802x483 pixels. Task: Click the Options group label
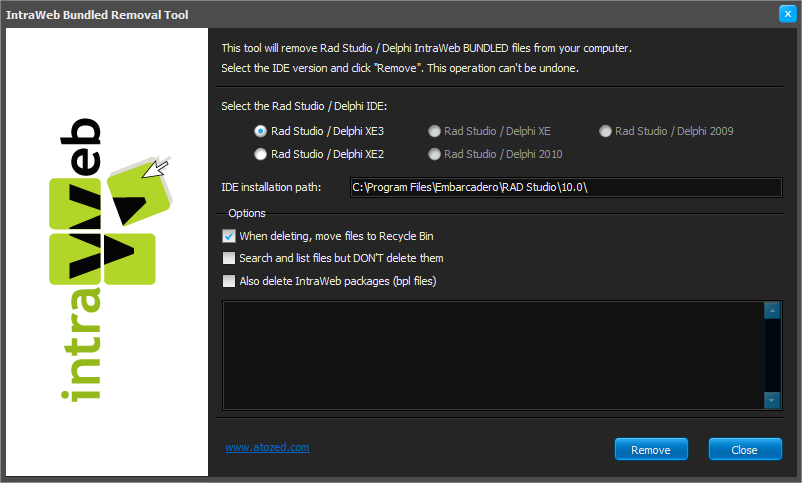pos(246,213)
